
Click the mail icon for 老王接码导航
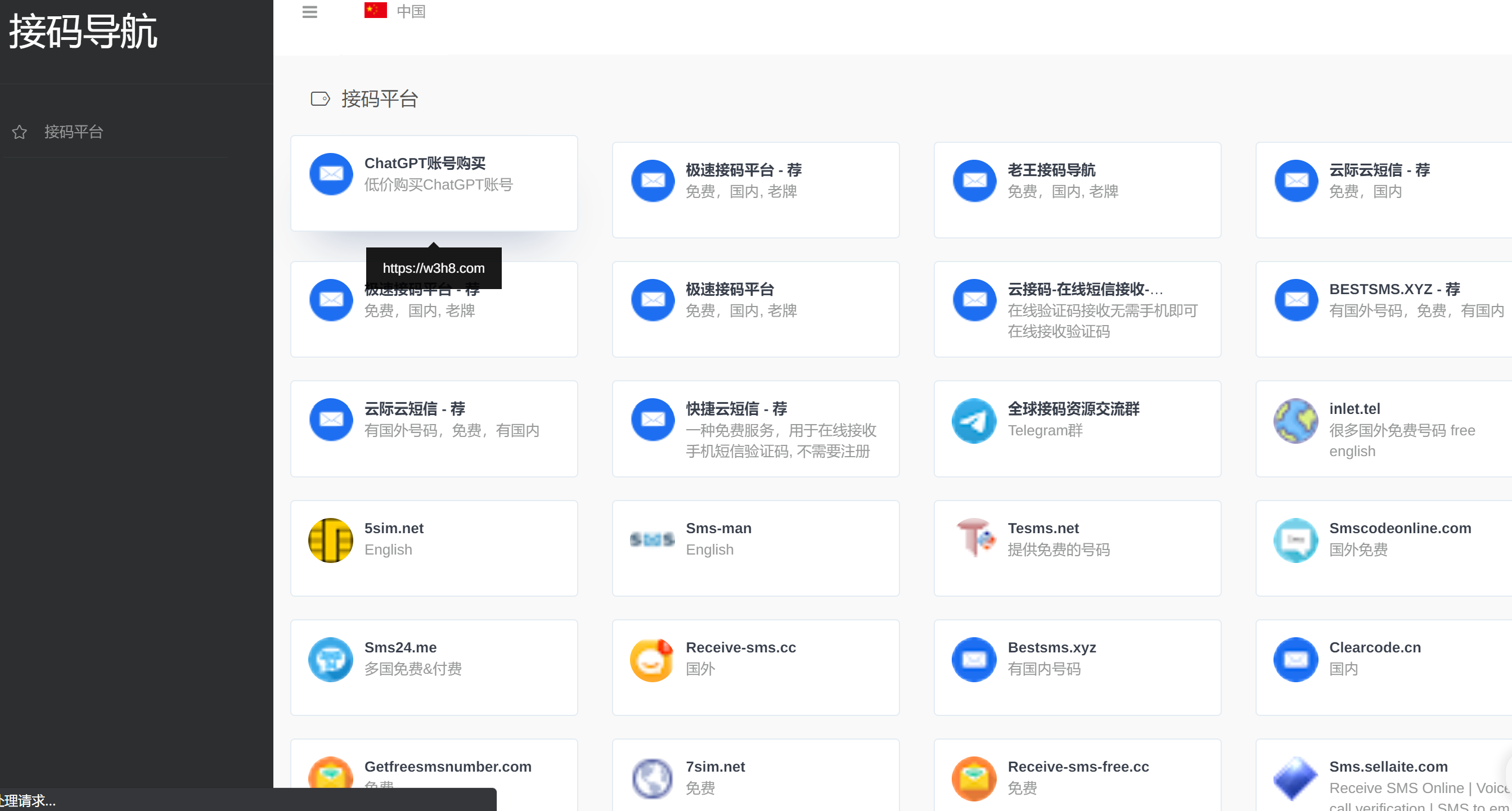coord(974,181)
